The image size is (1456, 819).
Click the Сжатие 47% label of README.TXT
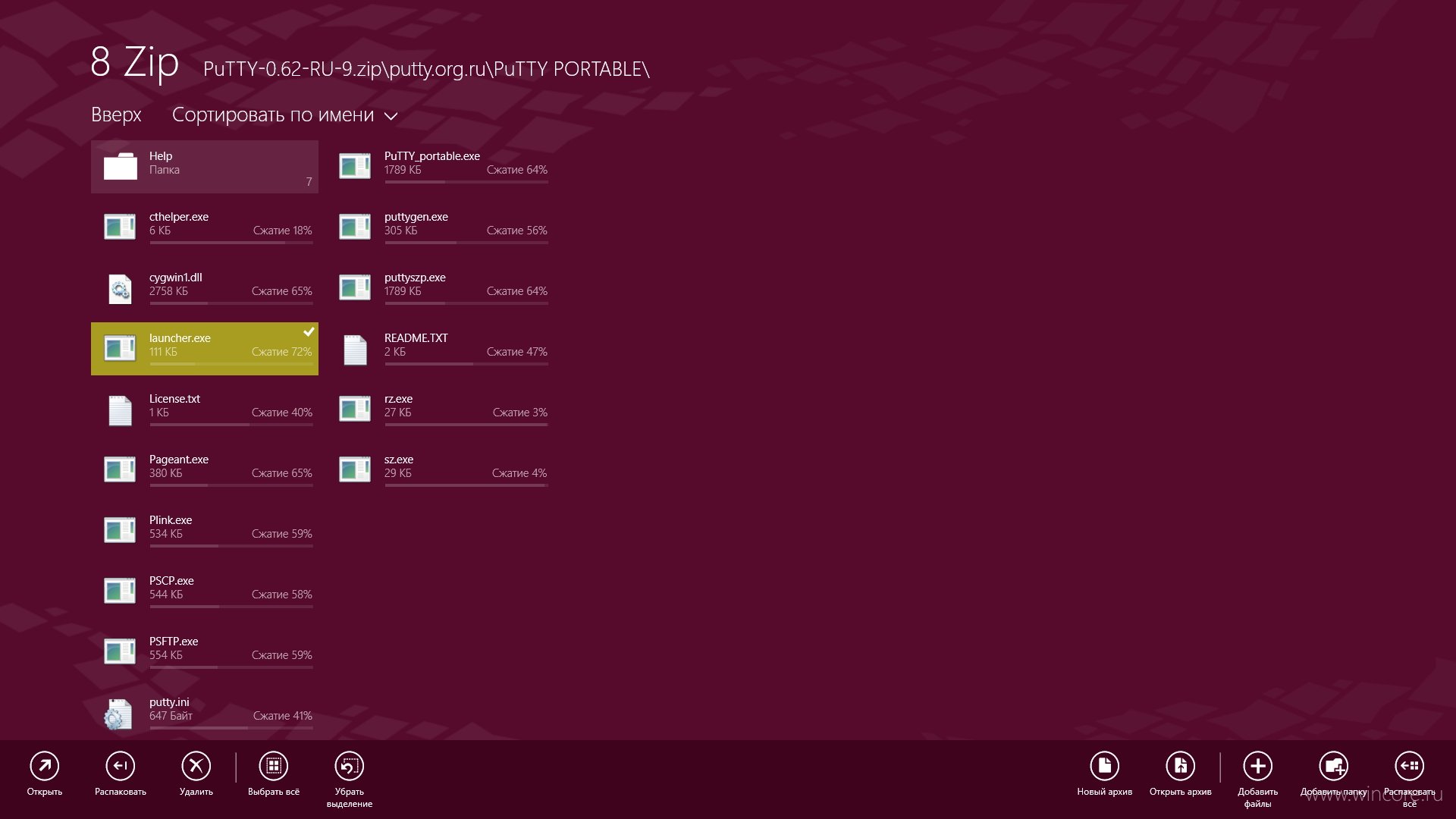[x=517, y=352]
